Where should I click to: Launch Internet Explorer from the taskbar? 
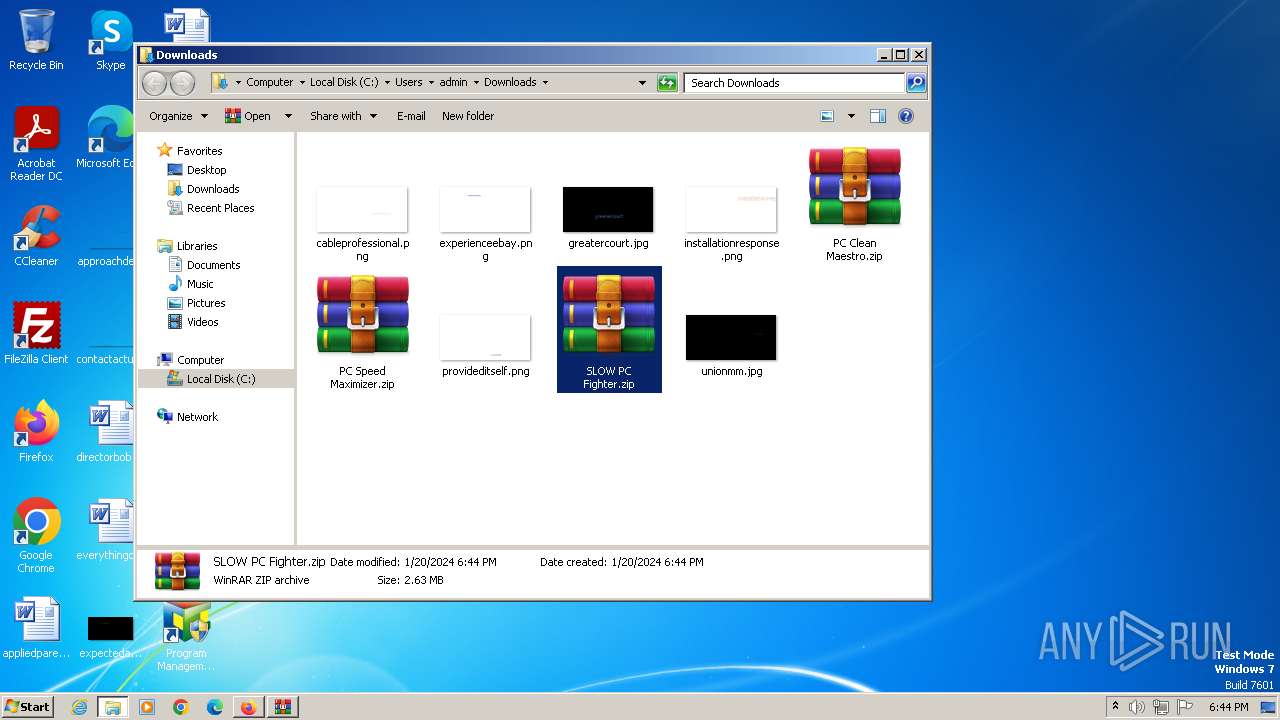pyautogui.click(x=79, y=707)
